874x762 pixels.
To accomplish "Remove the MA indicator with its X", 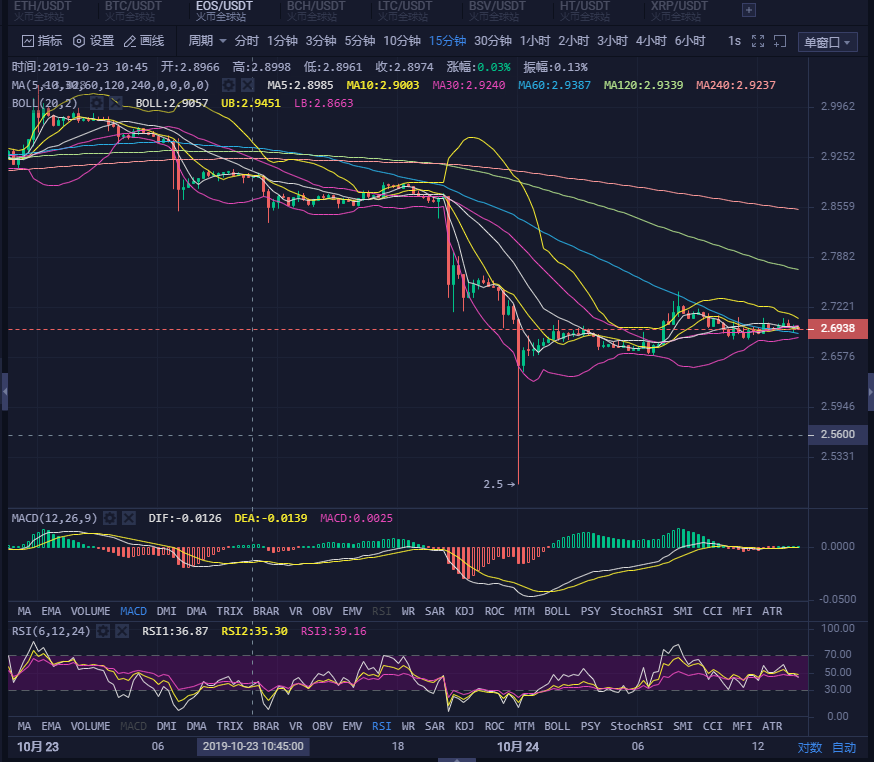I will pos(246,85).
